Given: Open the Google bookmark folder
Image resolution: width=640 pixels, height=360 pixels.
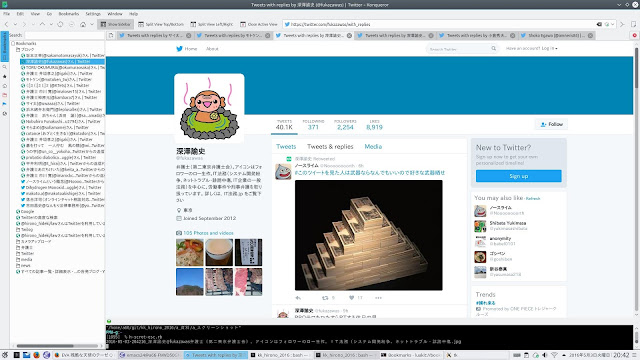Looking at the screenshot, I should (x=25, y=211).
